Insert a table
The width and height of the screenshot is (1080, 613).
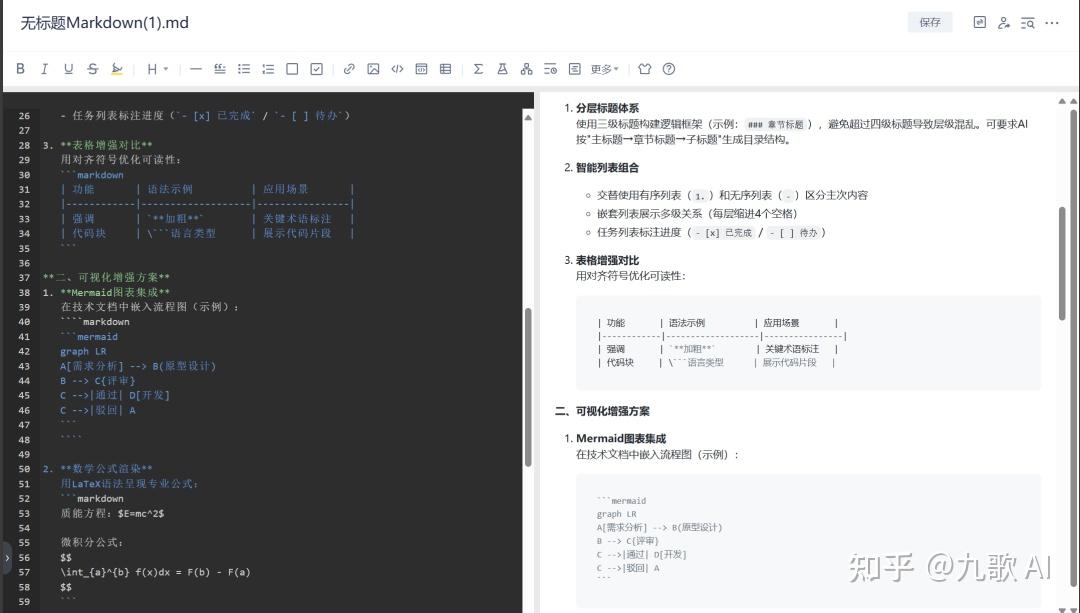point(445,68)
